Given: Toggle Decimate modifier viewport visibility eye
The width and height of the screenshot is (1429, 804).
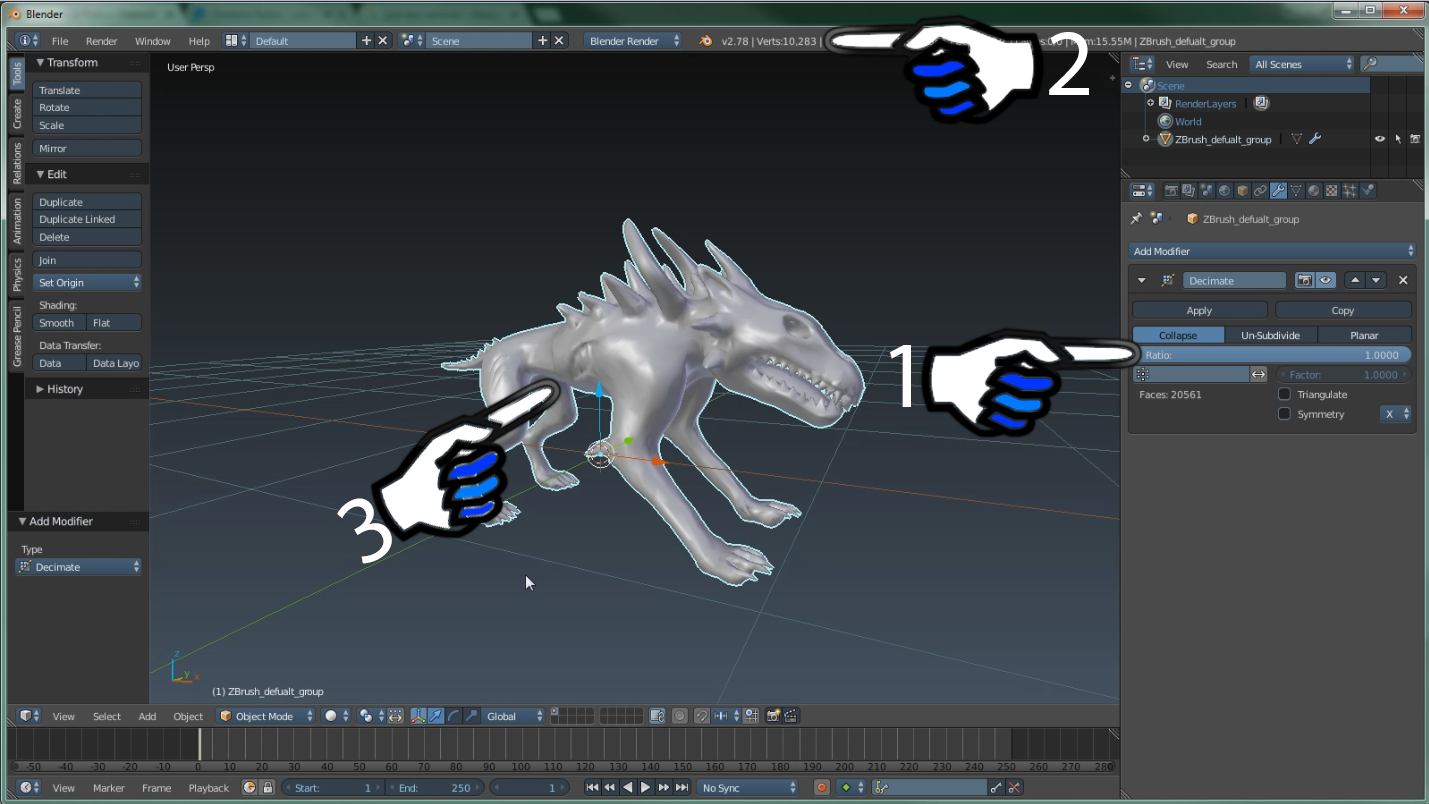Looking at the screenshot, I should [x=1325, y=280].
